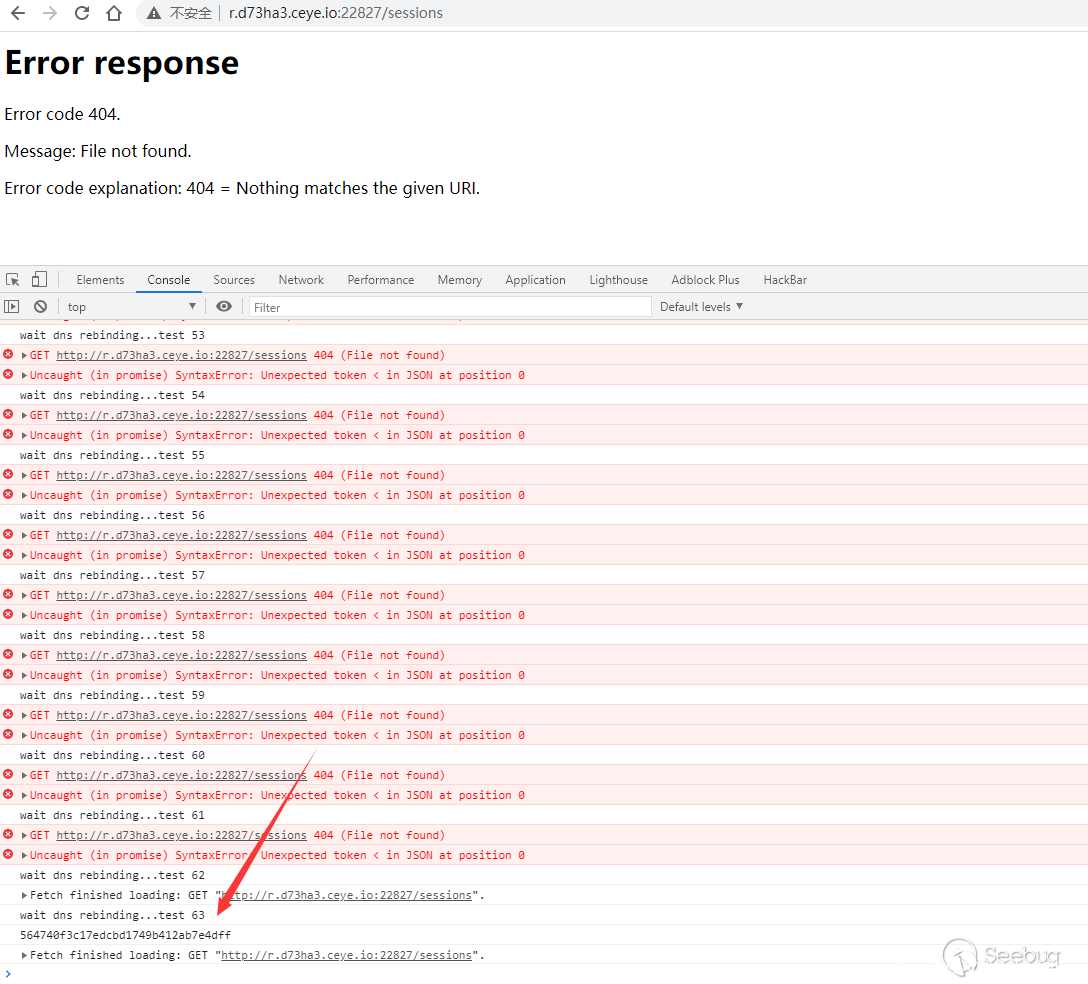Switch to the Network tab
Image resolution: width=1088 pixels, height=984 pixels.
point(300,280)
